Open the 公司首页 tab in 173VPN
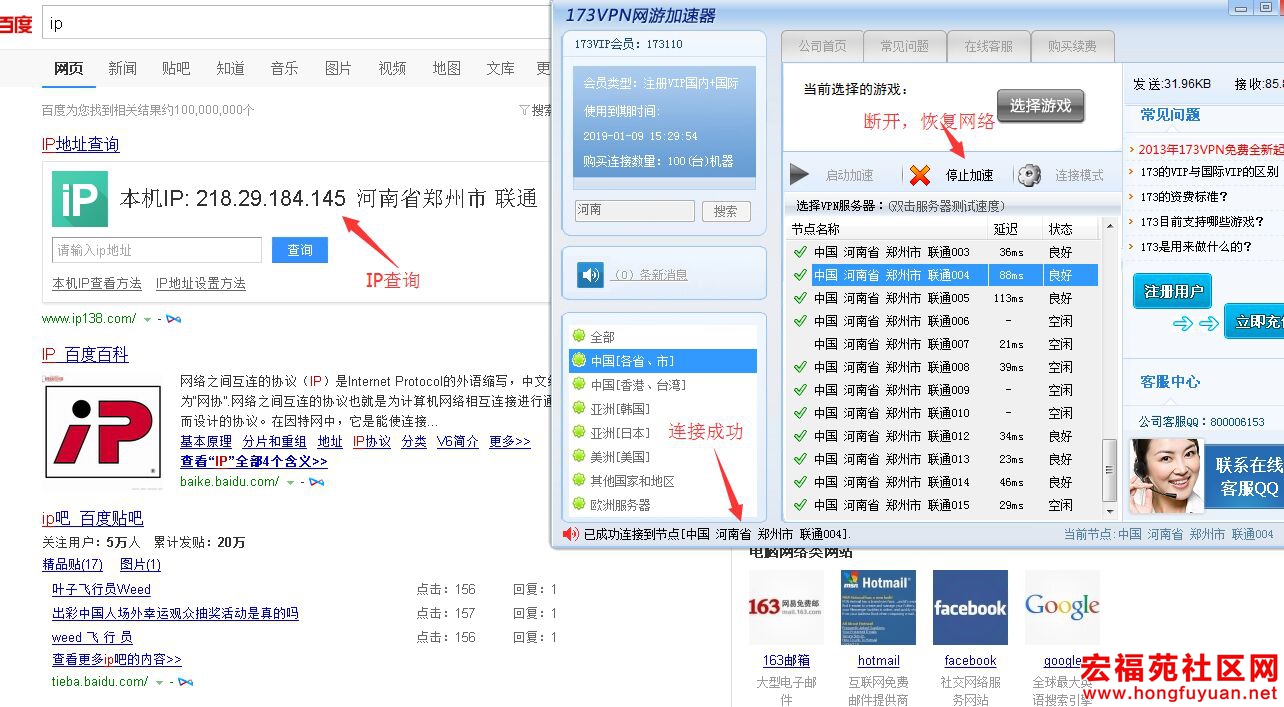This screenshot has width=1284, height=707. point(822,46)
